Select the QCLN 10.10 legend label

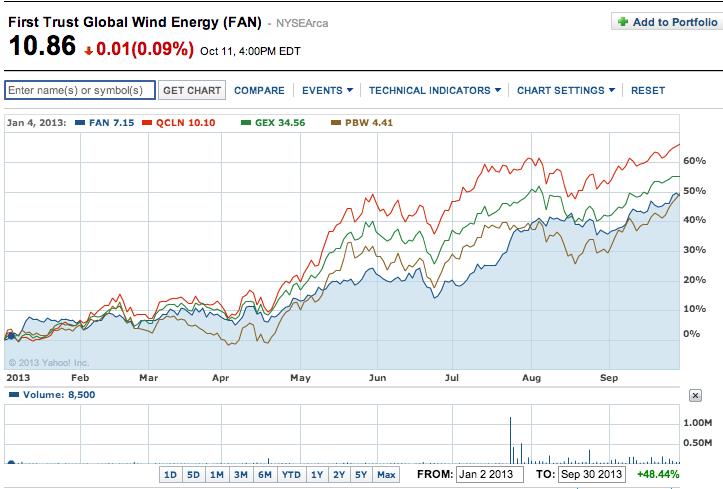point(185,123)
